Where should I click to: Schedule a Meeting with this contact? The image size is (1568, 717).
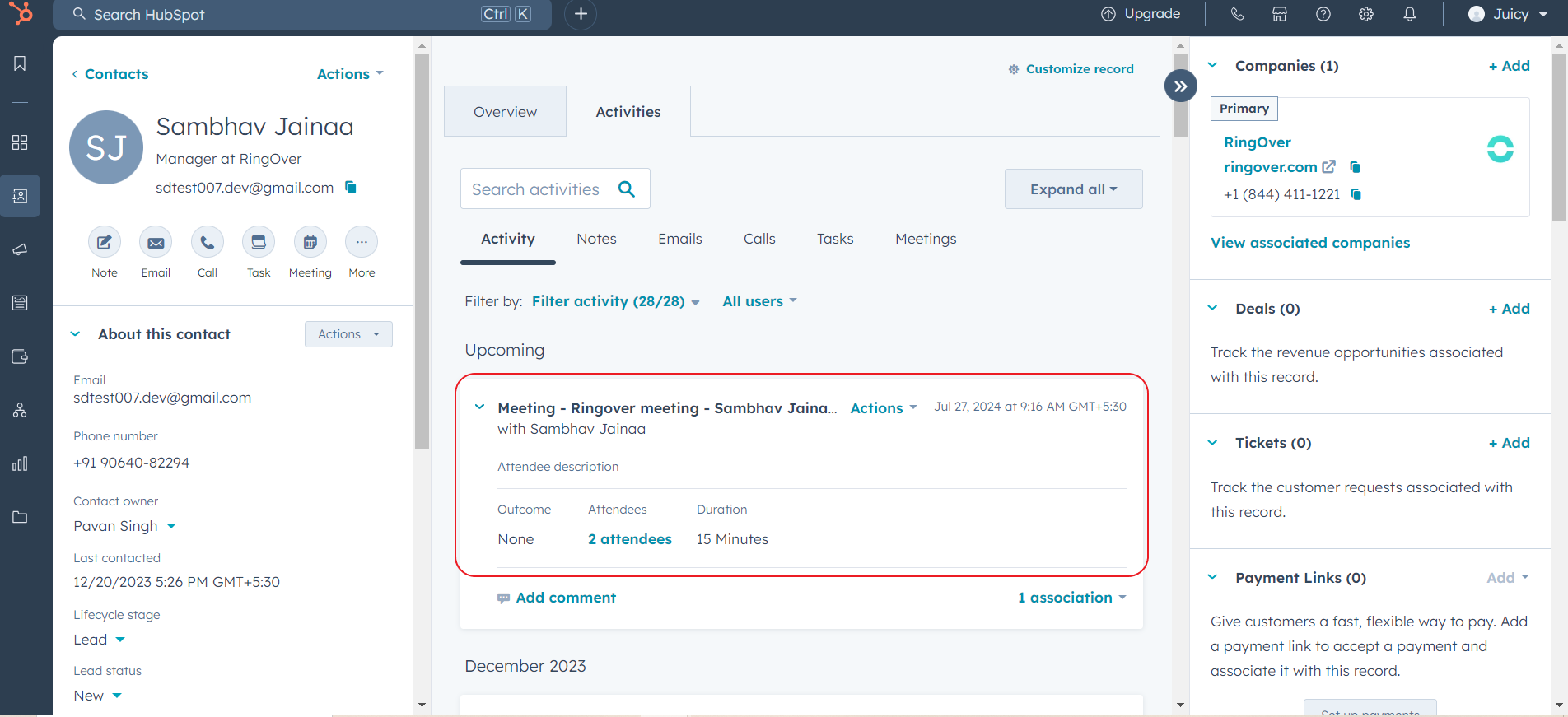(x=310, y=242)
